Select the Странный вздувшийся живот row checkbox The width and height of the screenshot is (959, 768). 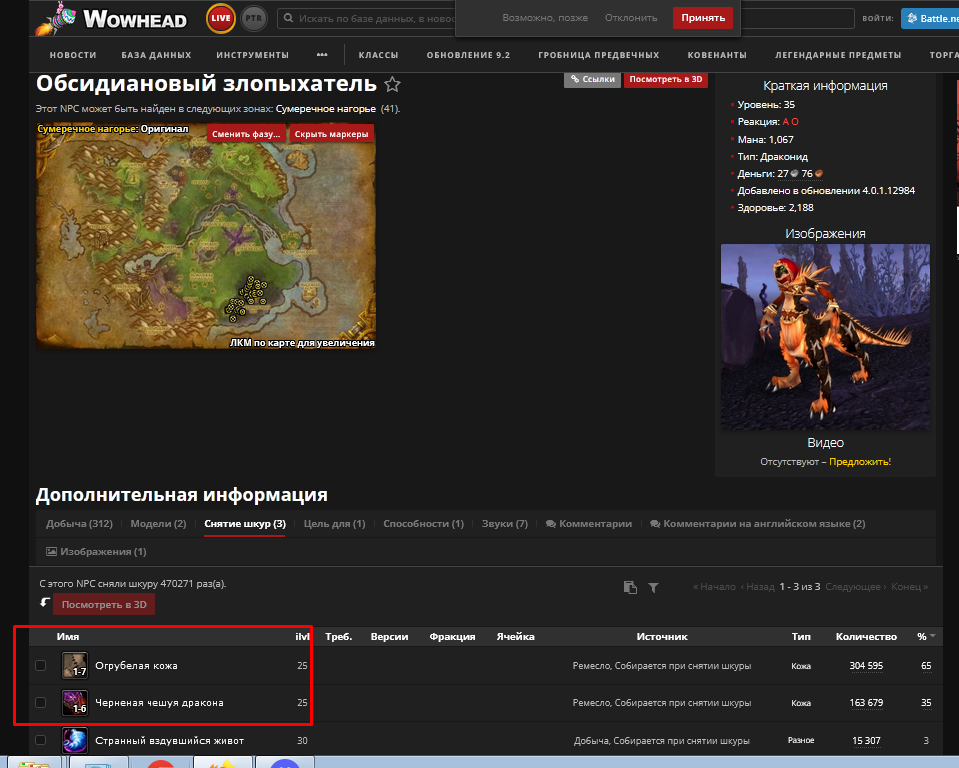(x=40, y=741)
